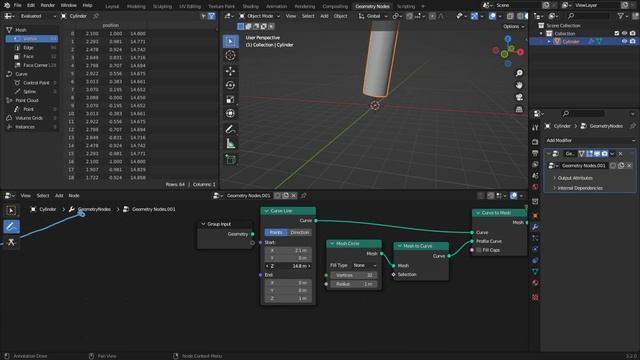
Task: Select the Cursor tool in viewport toolbar
Action: point(230,56)
